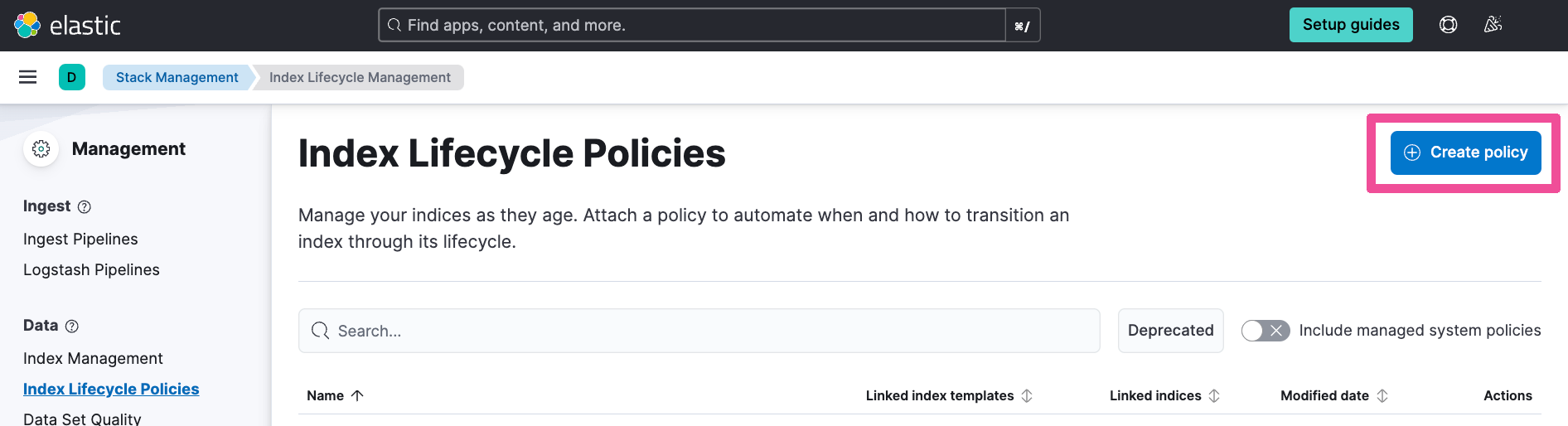Open Ingest Pipelines in sidebar
Viewport: 1568px width, 426px height.
(80, 240)
